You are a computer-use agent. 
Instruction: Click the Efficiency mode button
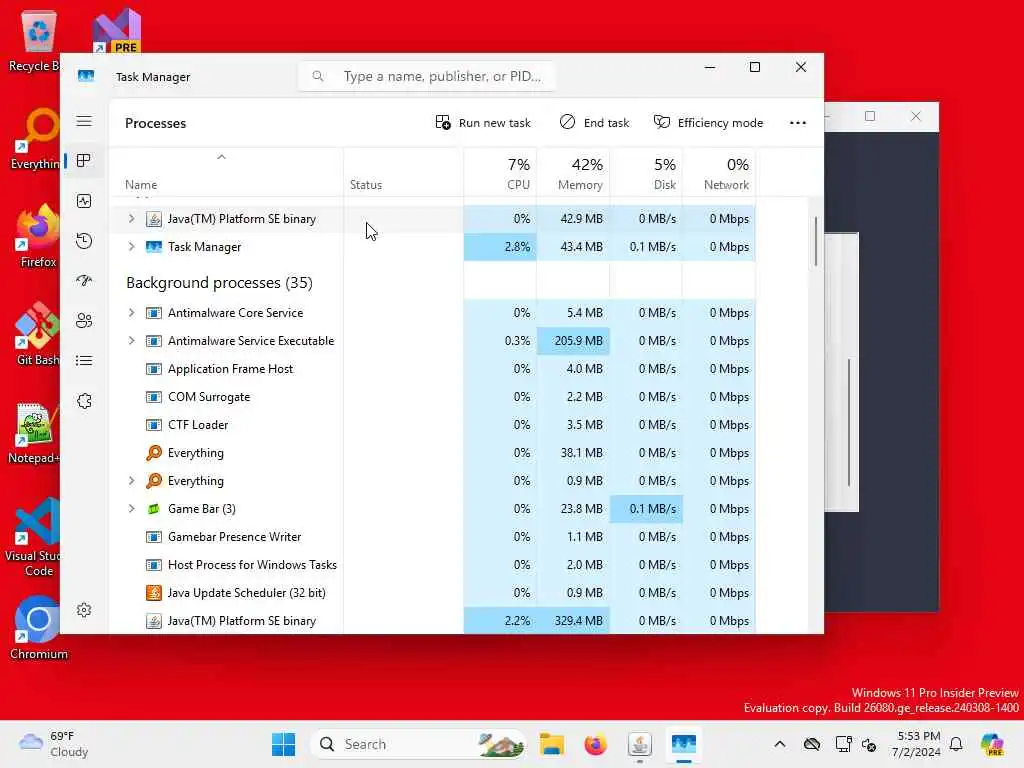(709, 123)
